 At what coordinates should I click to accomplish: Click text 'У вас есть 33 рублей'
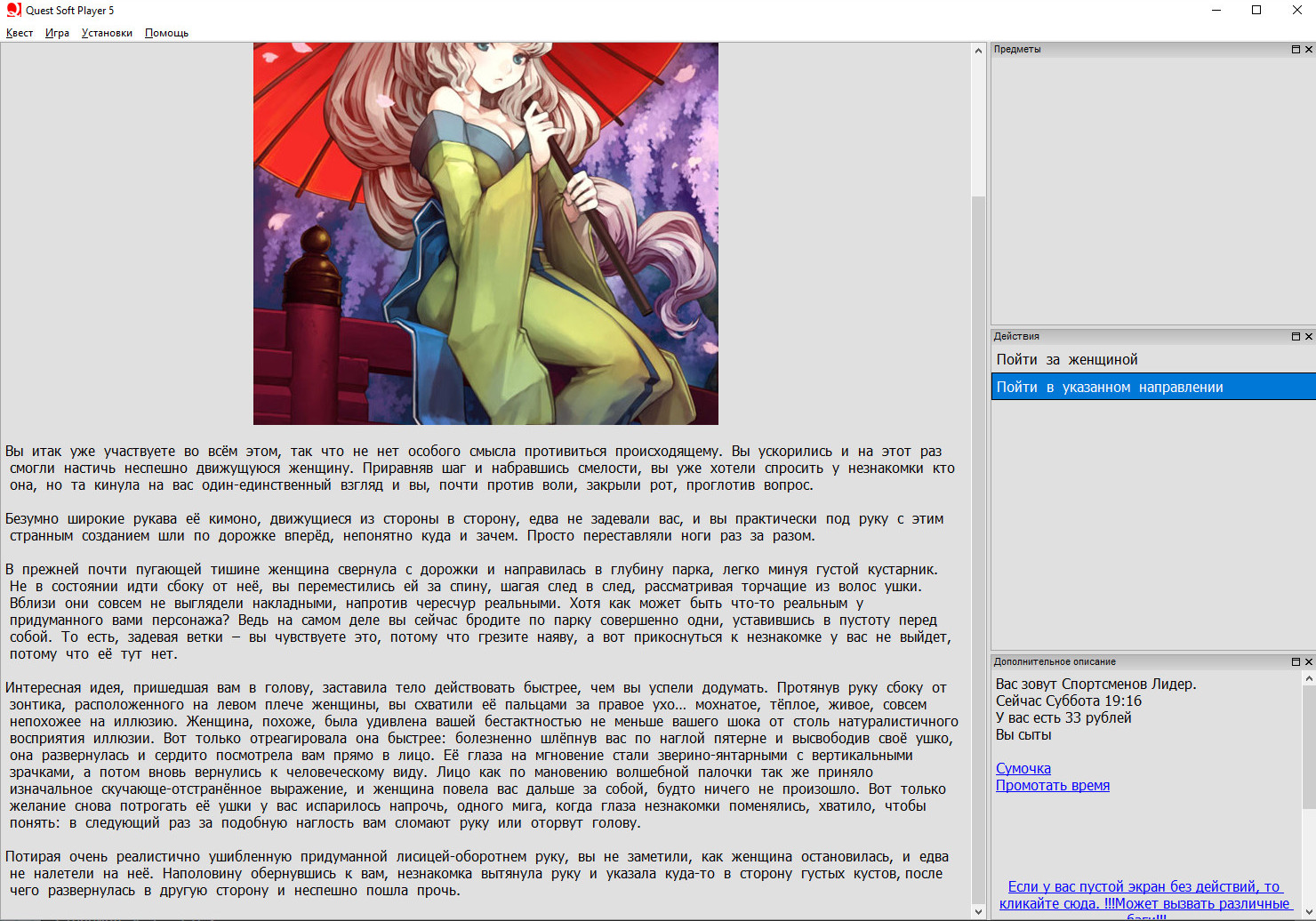point(1063,717)
